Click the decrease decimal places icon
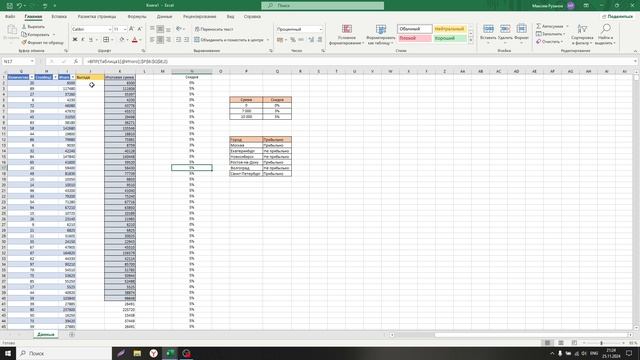 click(x=320, y=40)
